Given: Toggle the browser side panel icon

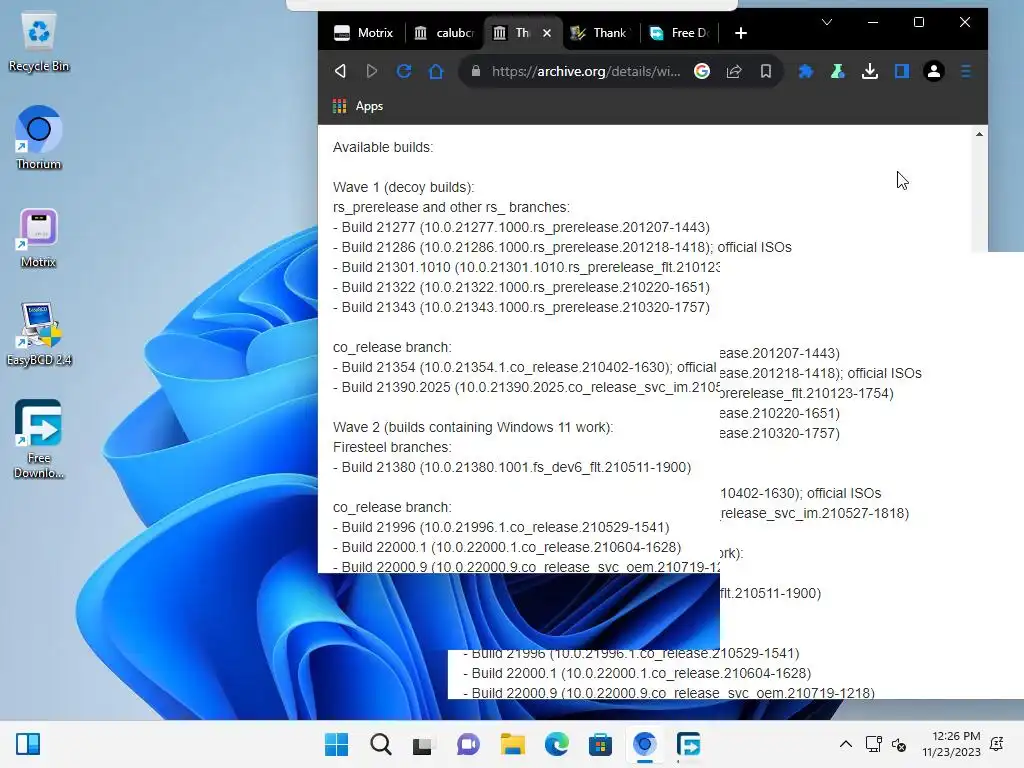Looking at the screenshot, I should 902,71.
